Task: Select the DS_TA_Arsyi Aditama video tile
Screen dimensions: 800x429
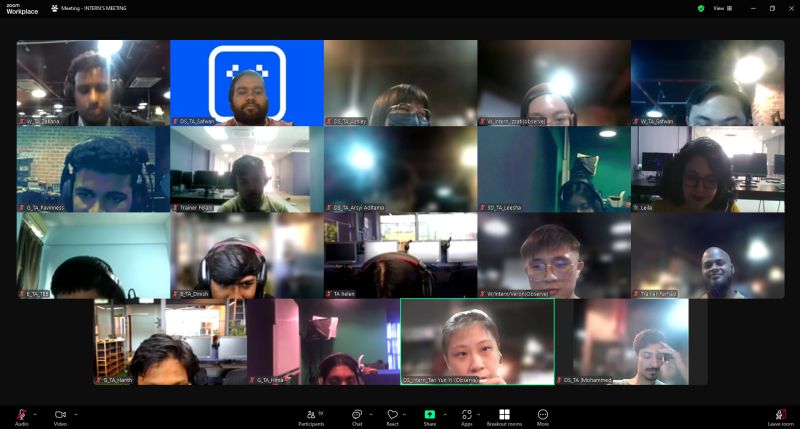Action: pyautogui.click(x=401, y=169)
